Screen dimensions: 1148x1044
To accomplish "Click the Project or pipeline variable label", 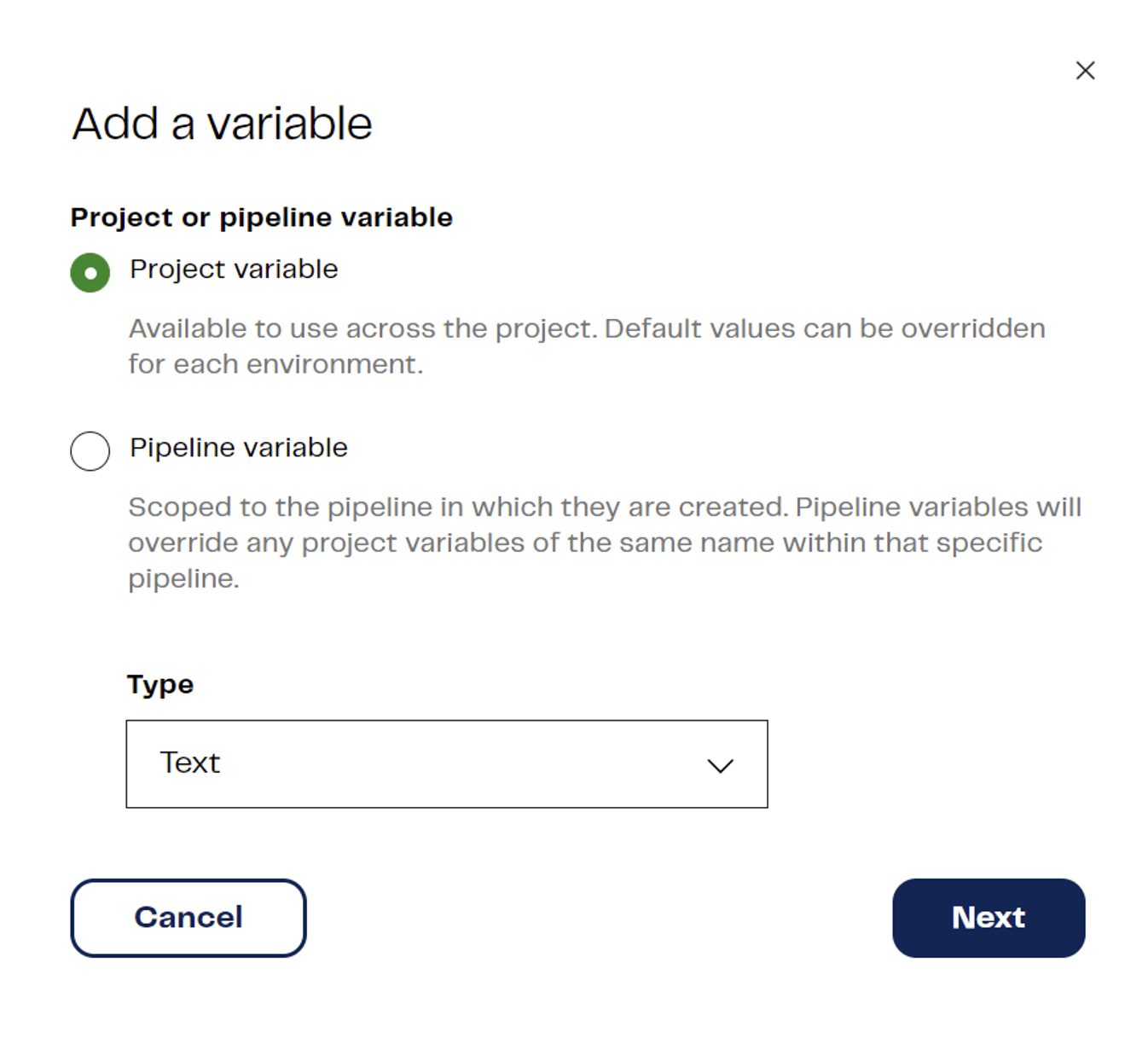I will [x=262, y=217].
